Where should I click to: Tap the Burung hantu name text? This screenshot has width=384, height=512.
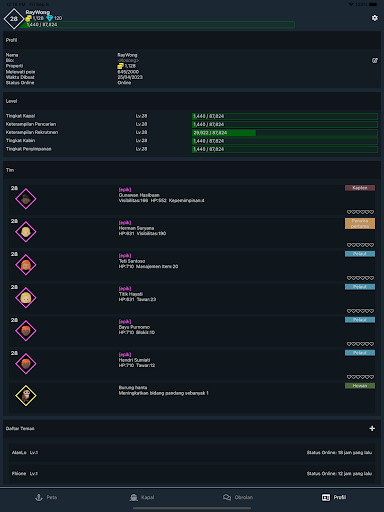click(x=133, y=388)
